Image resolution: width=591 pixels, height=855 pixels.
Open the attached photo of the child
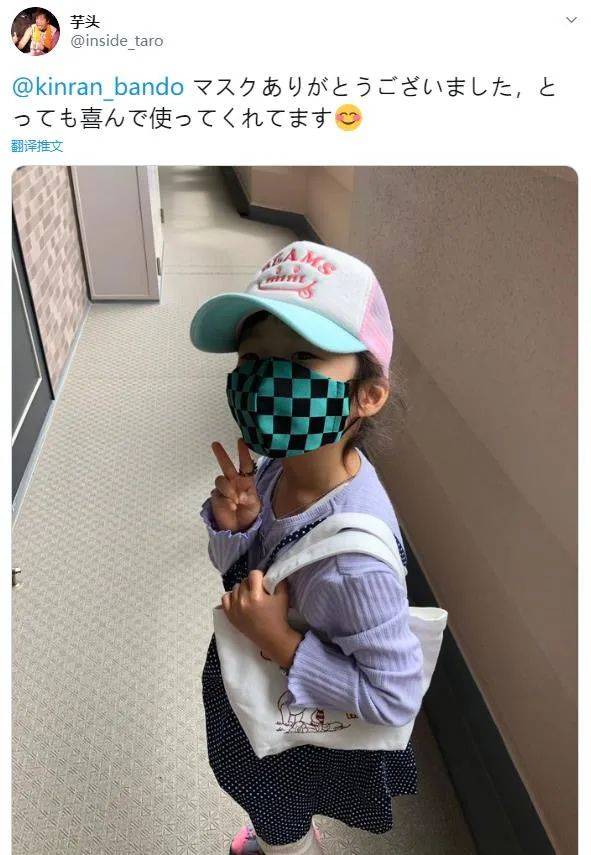[x=294, y=510]
